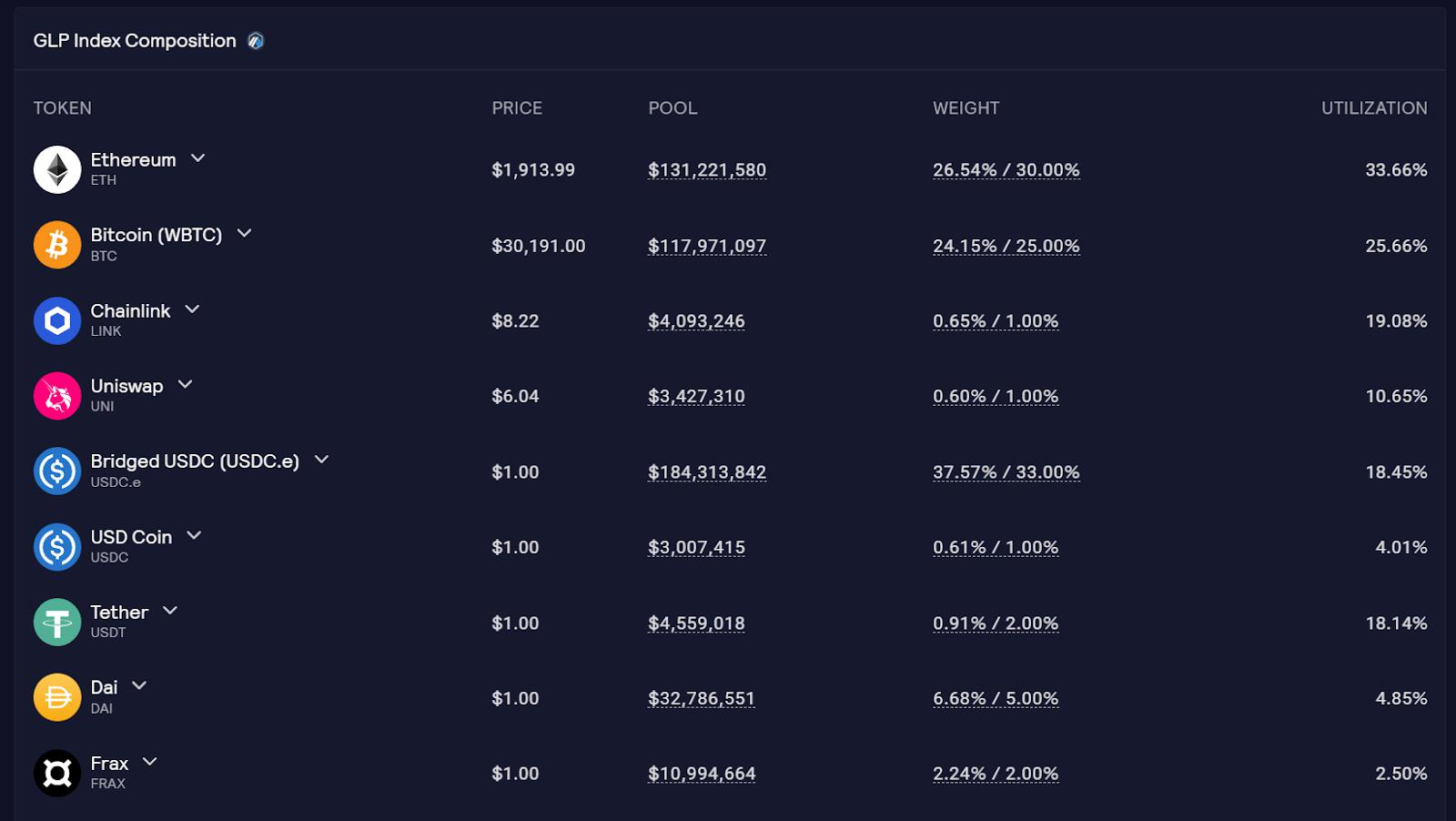
Task: Click the Uniswap pink unicorn icon
Action: [x=57, y=397]
